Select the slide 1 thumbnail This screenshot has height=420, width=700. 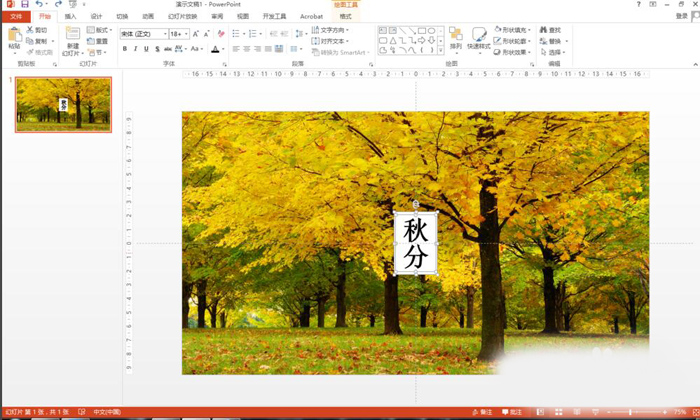[63, 105]
